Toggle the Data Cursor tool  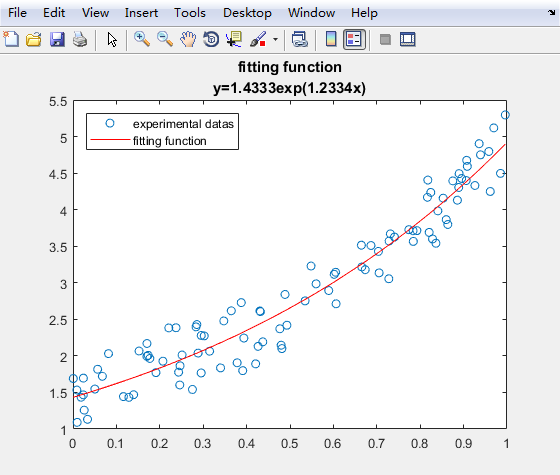[234, 39]
